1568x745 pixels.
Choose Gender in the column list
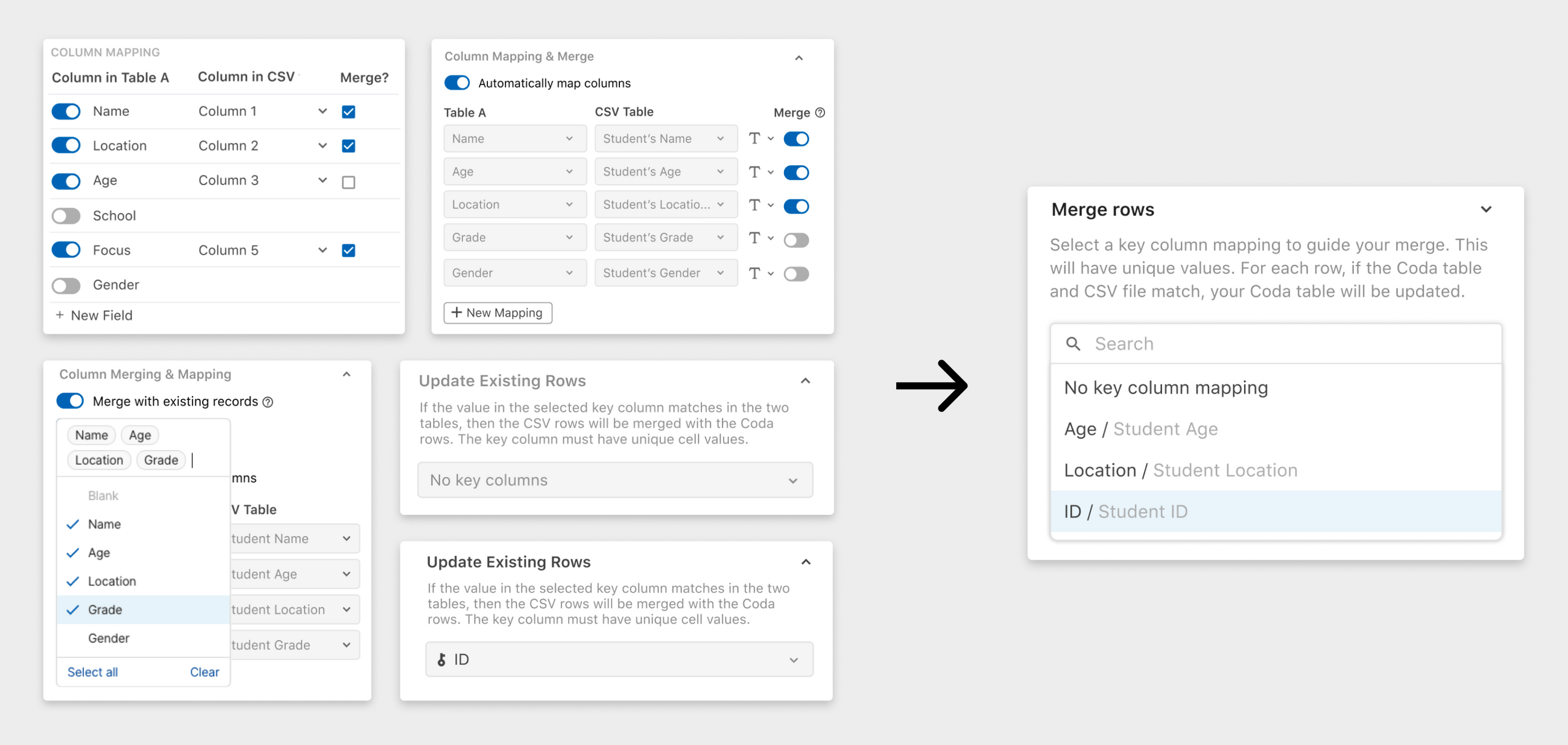109,638
